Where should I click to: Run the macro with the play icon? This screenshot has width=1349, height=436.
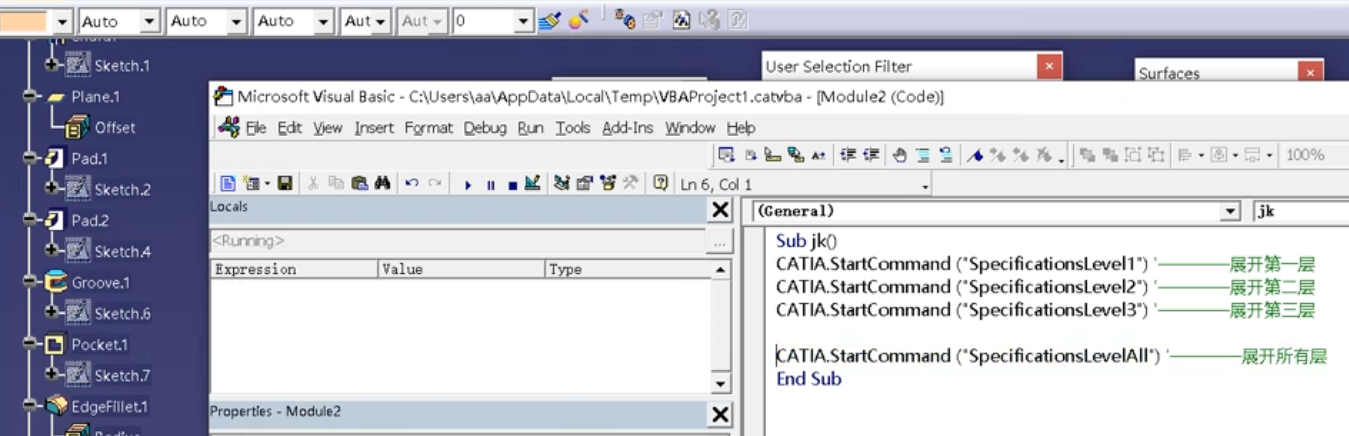pos(468,184)
